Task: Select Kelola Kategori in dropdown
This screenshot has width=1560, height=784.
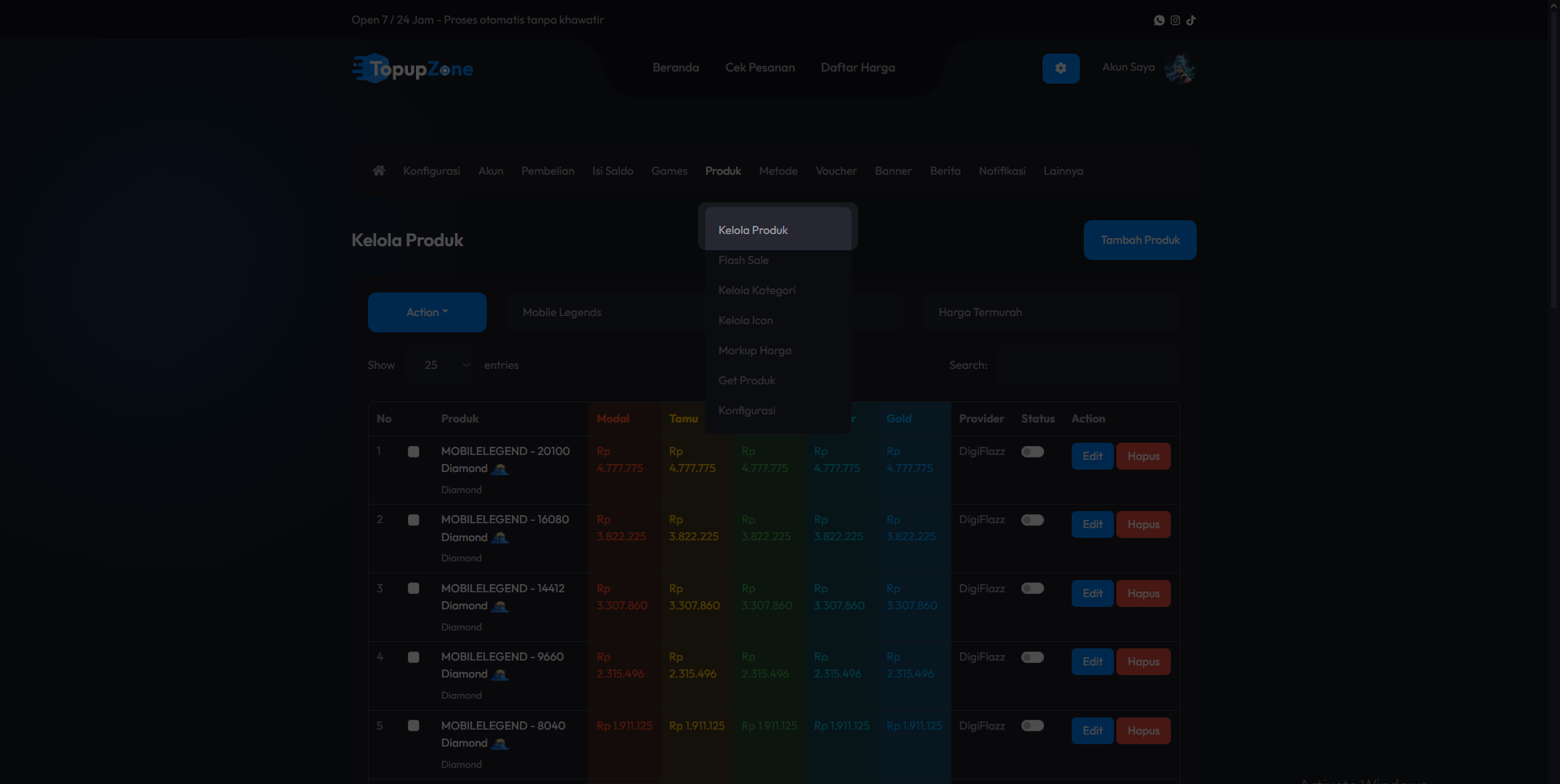Action: (778, 290)
